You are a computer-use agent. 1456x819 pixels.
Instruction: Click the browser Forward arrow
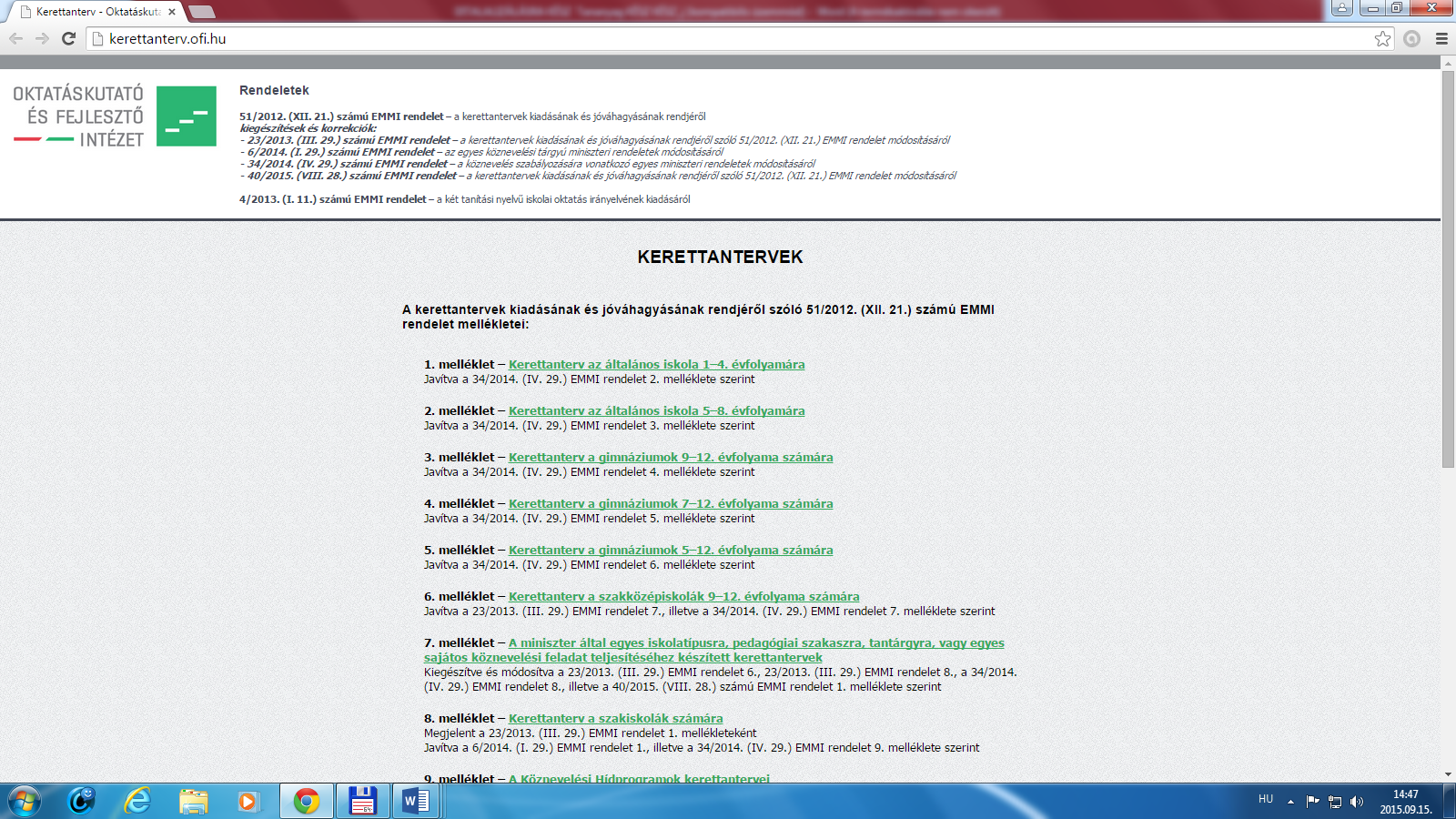[42, 38]
